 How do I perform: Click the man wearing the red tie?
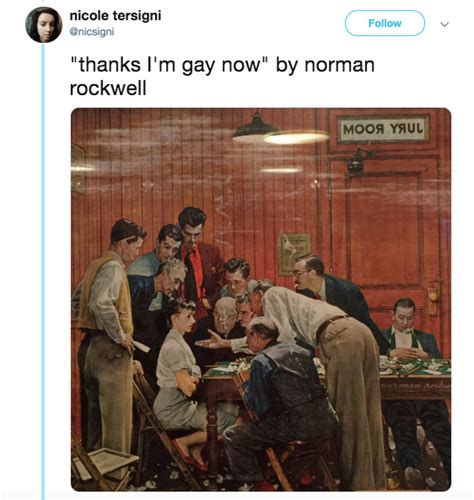click(x=199, y=258)
